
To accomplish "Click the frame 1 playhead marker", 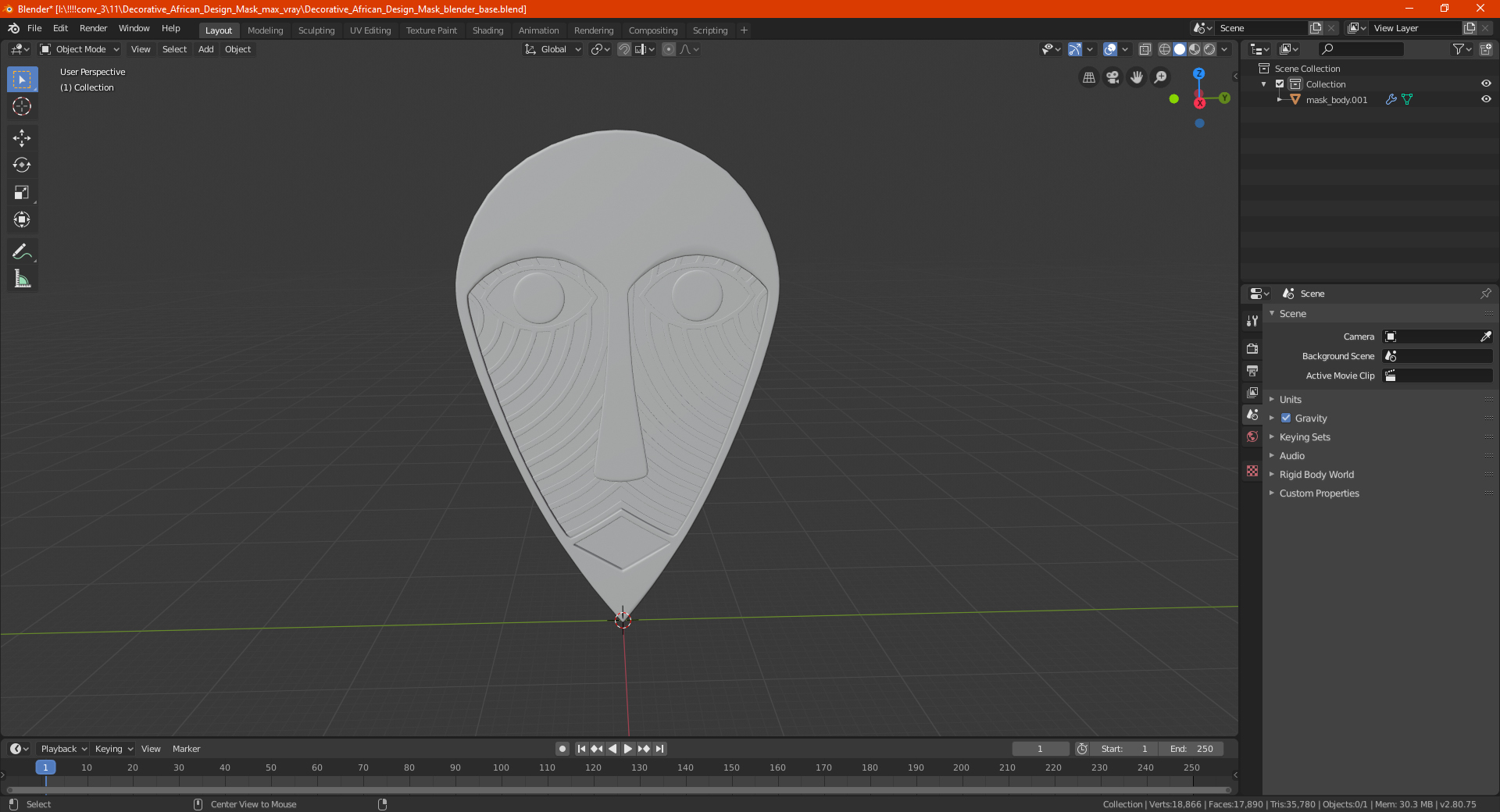I will tap(45, 767).
